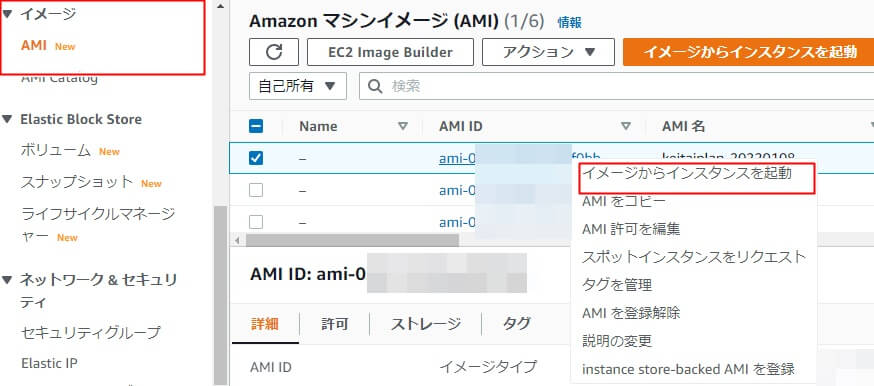Choose スポットインスタンスをリクエスト menu entry
The height and width of the screenshot is (386, 874).
coord(693,257)
